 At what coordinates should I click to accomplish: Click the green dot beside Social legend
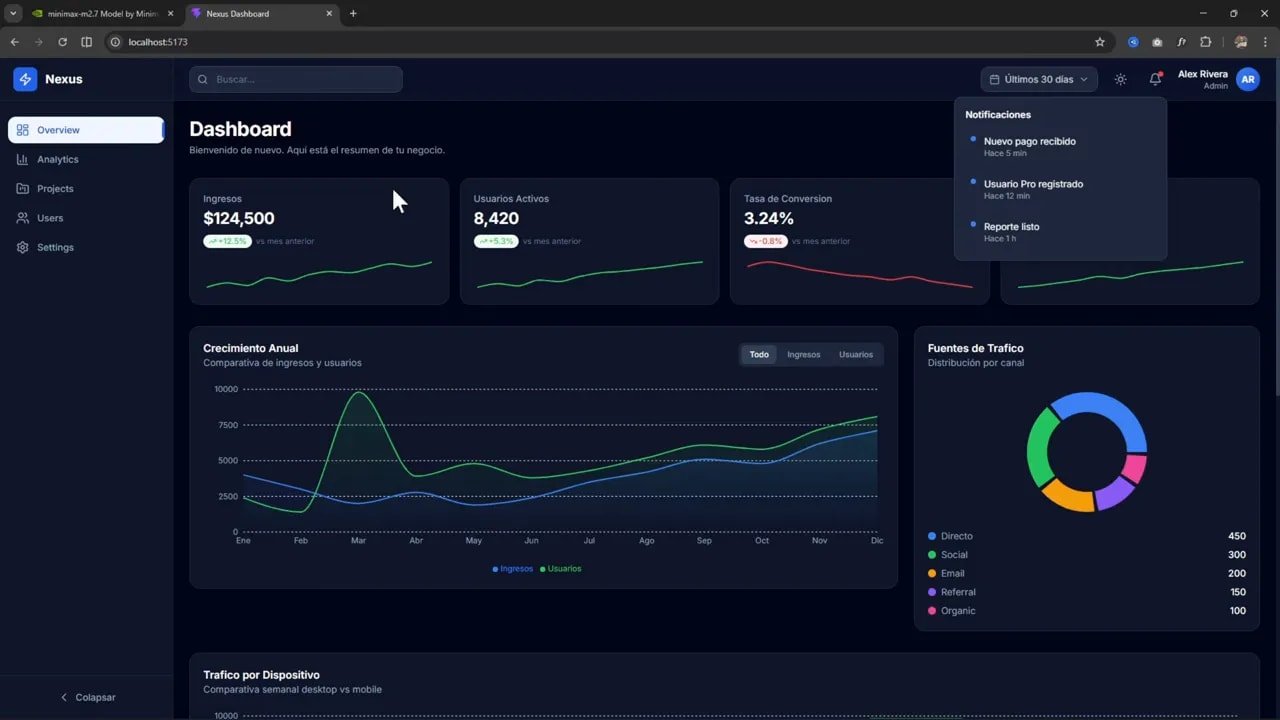tap(932, 555)
